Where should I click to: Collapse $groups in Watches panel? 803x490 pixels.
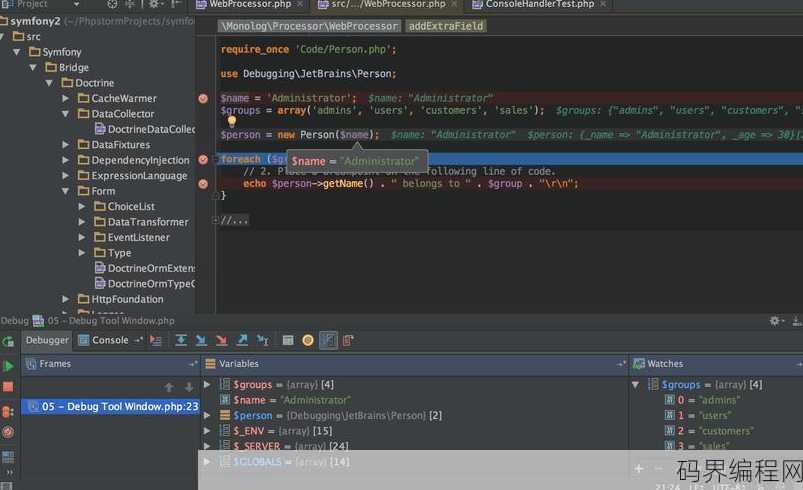(636, 385)
